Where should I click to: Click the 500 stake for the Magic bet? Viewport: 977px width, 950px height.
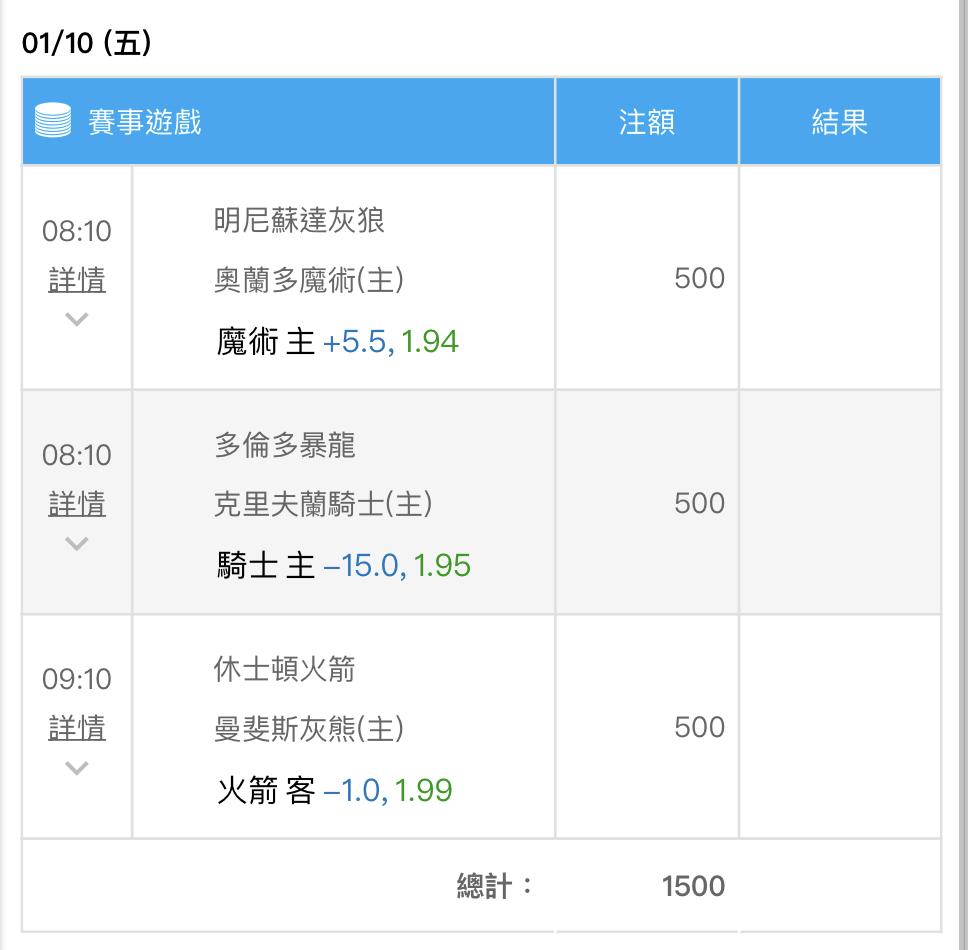pos(699,278)
